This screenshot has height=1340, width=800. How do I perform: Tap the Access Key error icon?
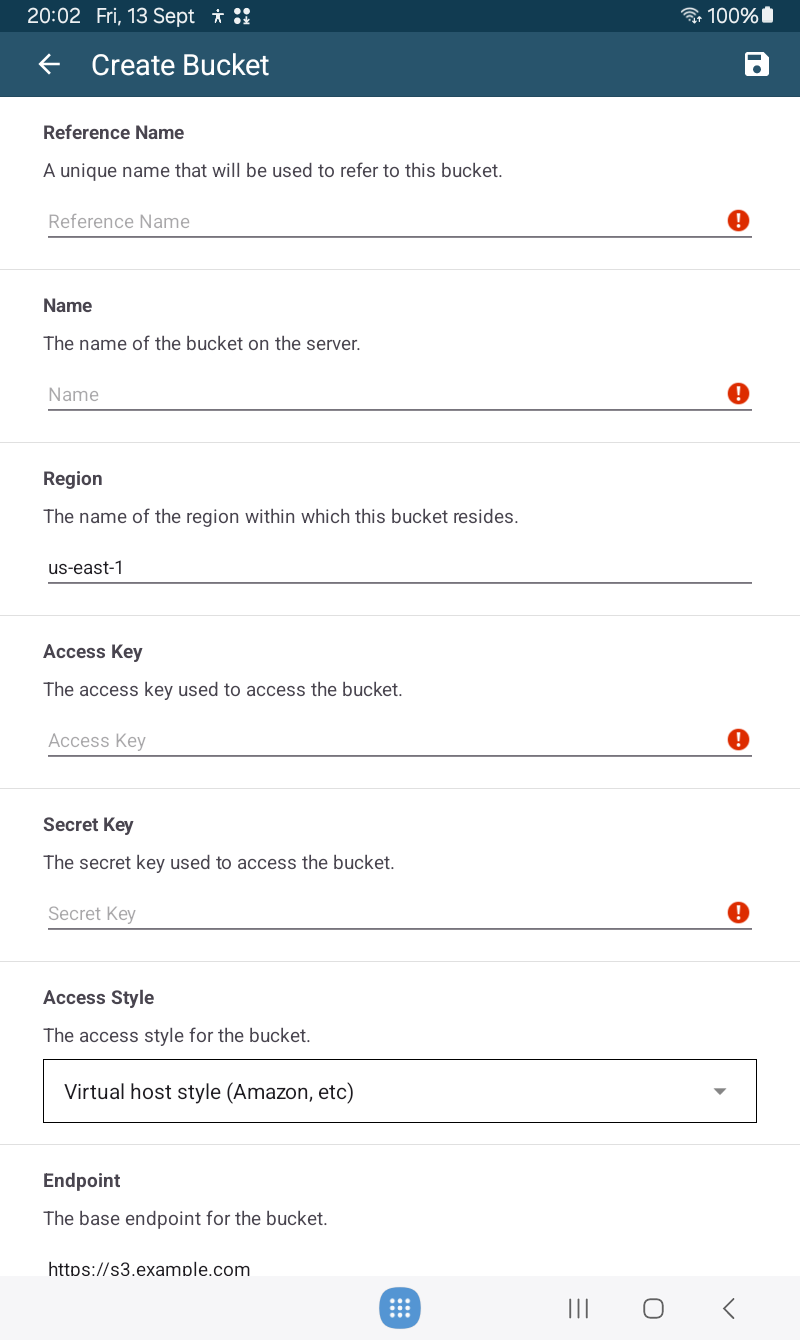738,740
